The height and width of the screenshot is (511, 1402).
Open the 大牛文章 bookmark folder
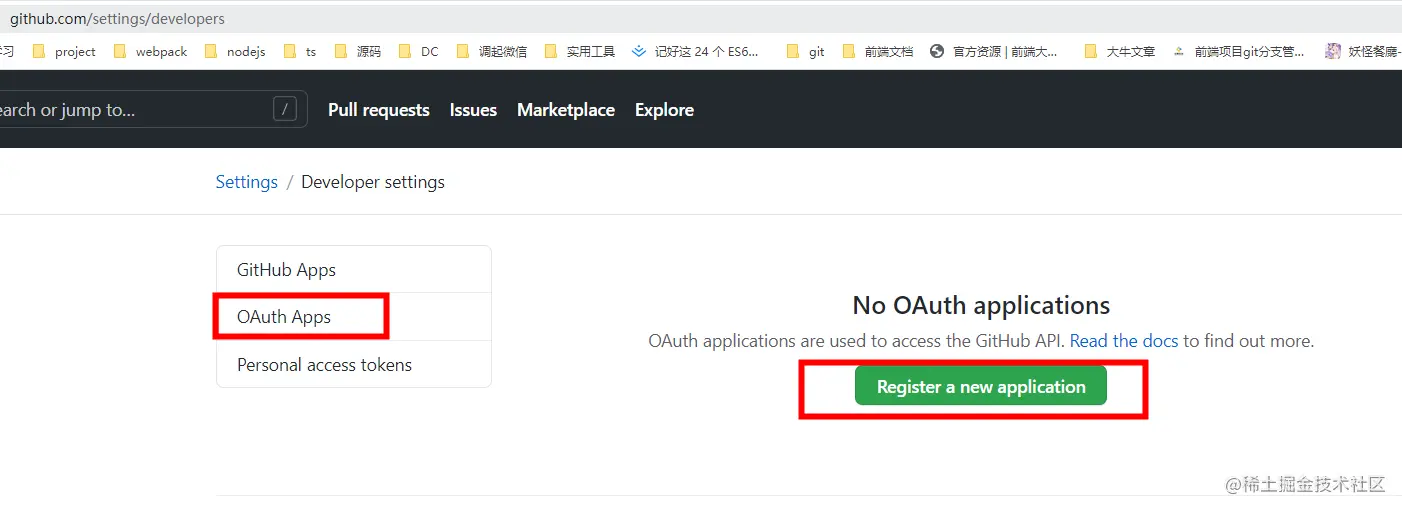pos(1120,51)
